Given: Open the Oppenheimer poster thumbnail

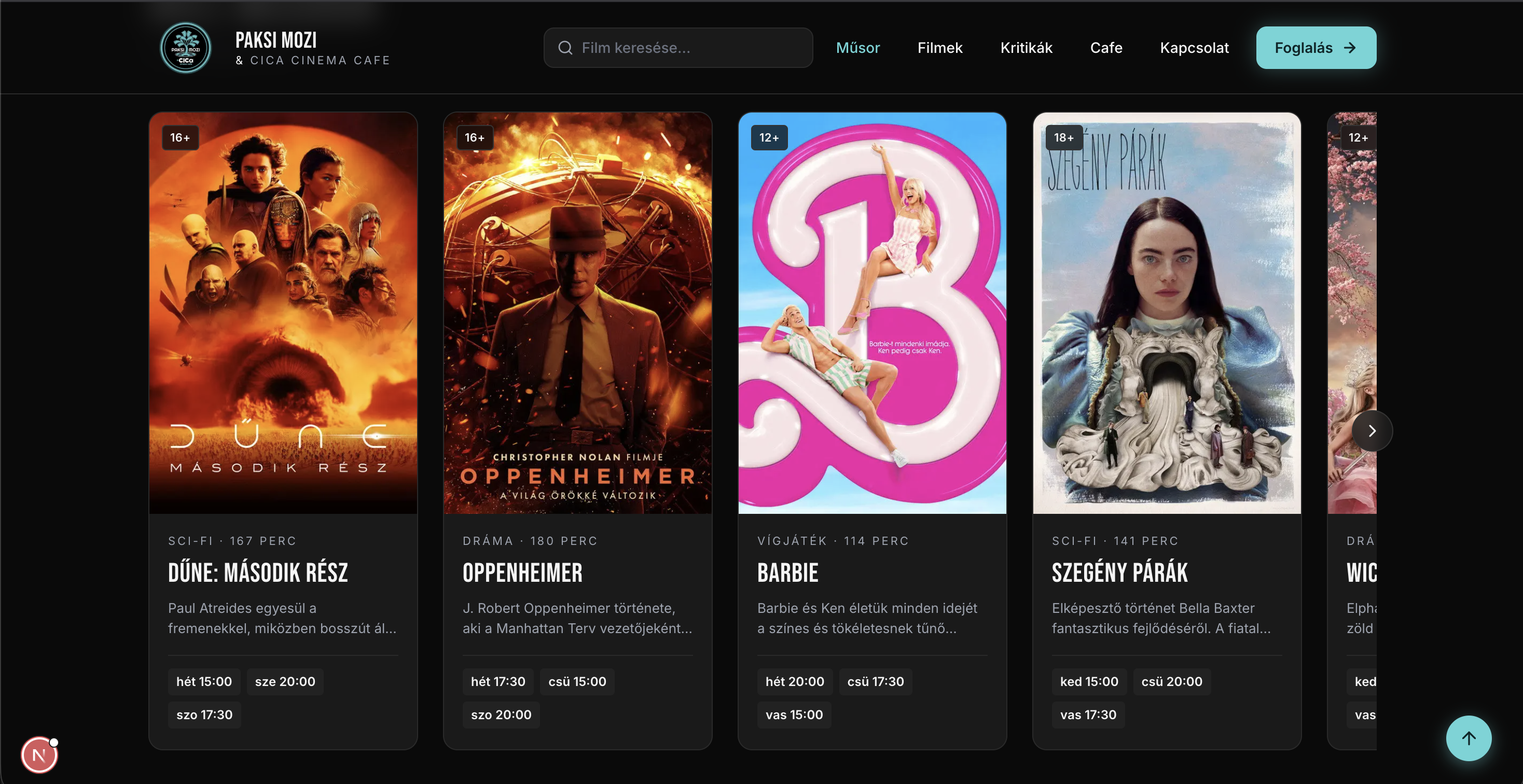Looking at the screenshot, I should (578, 313).
